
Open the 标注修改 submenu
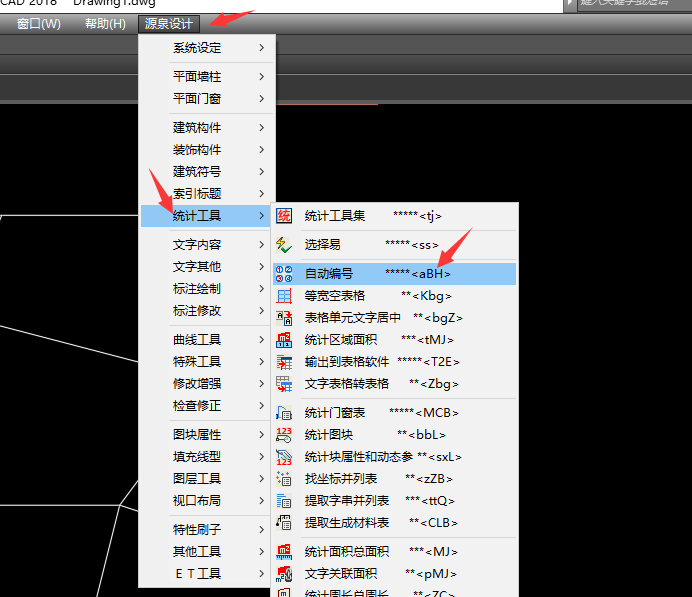tap(206, 311)
